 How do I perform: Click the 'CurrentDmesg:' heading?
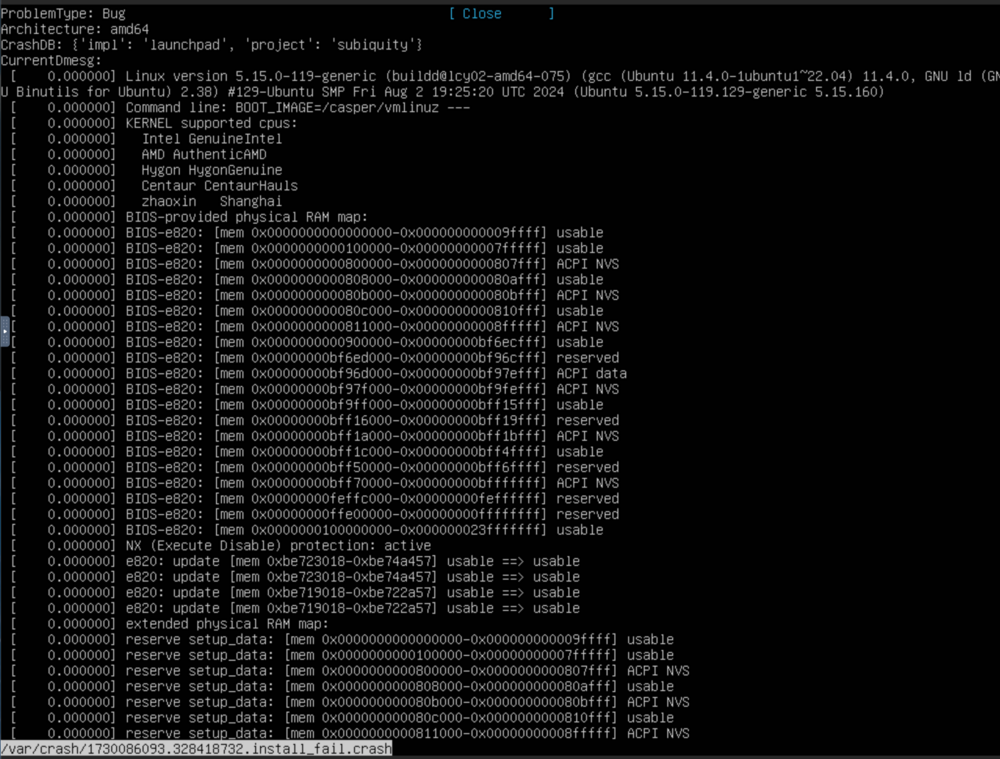(51, 61)
